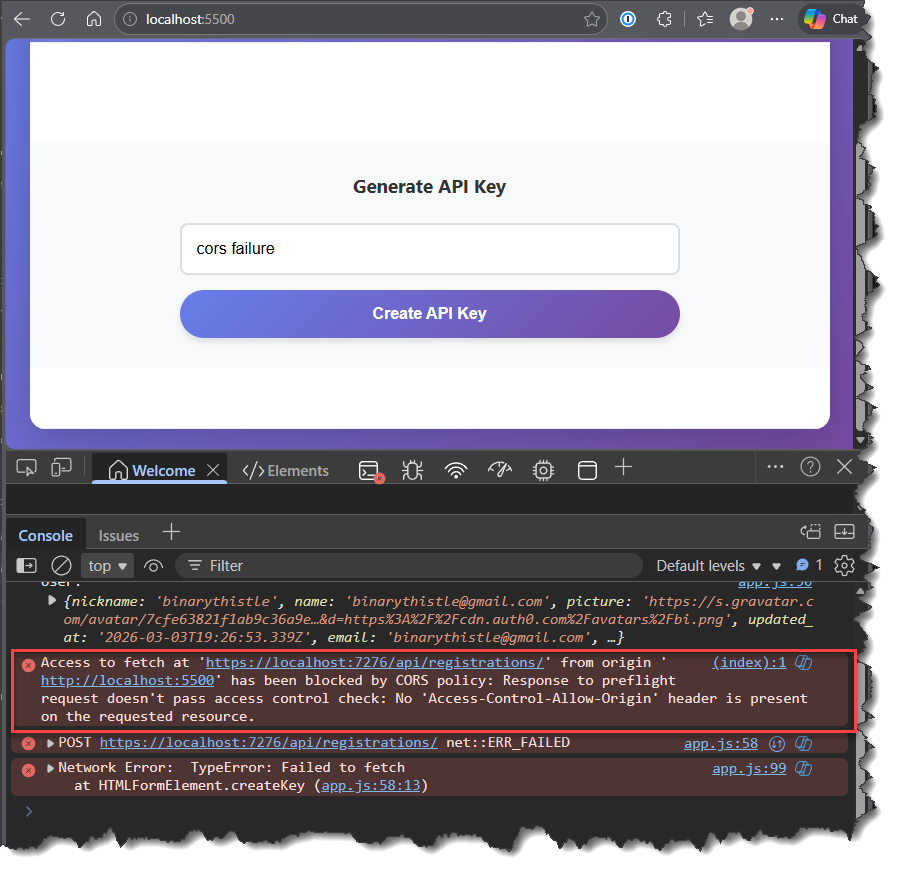The image size is (900, 873).
Task: Click the Inspect element picker icon
Action: tap(26, 468)
